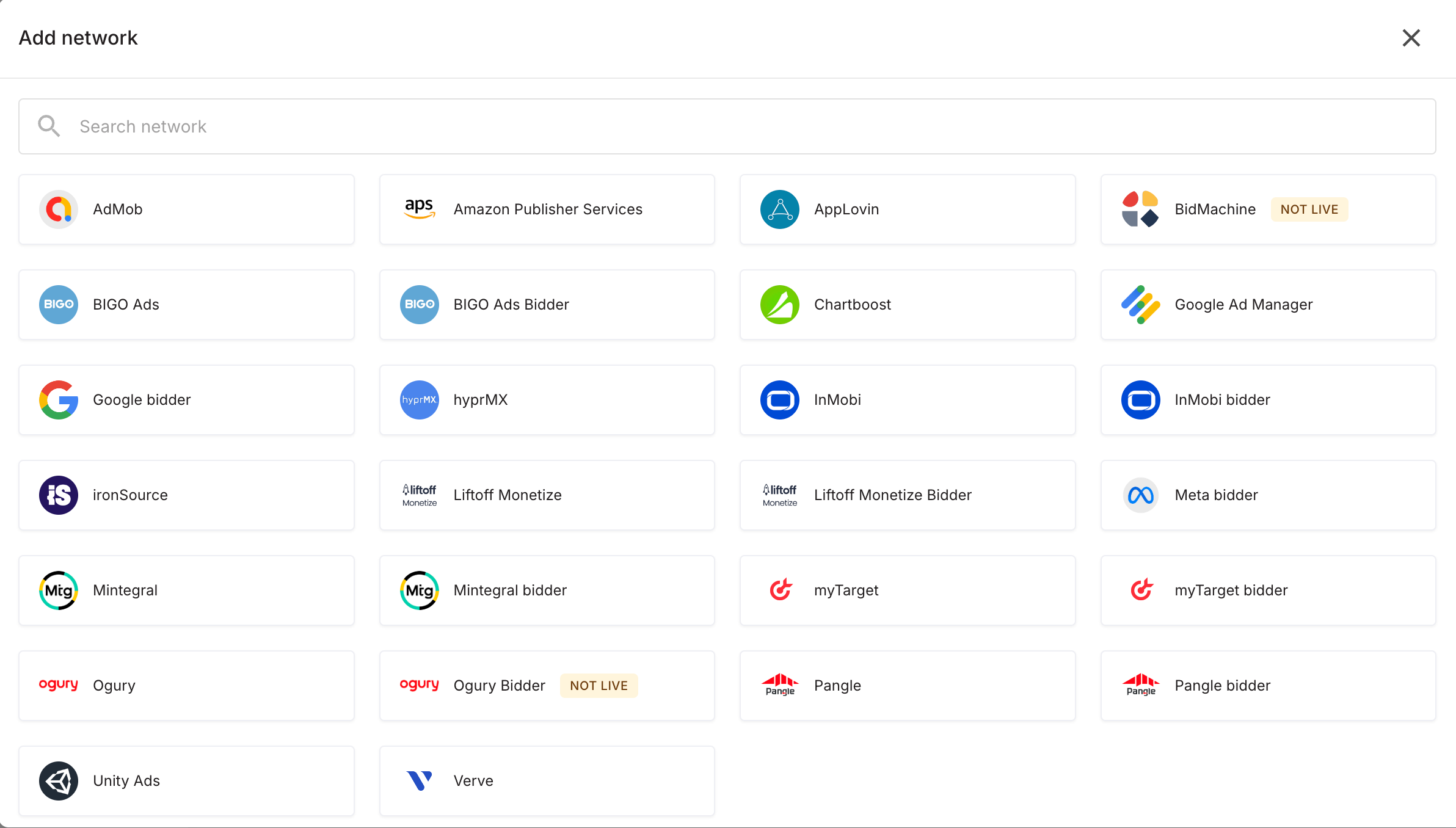Choose Amazon Publisher Services label
Viewport: 1456px width, 828px height.
point(548,209)
